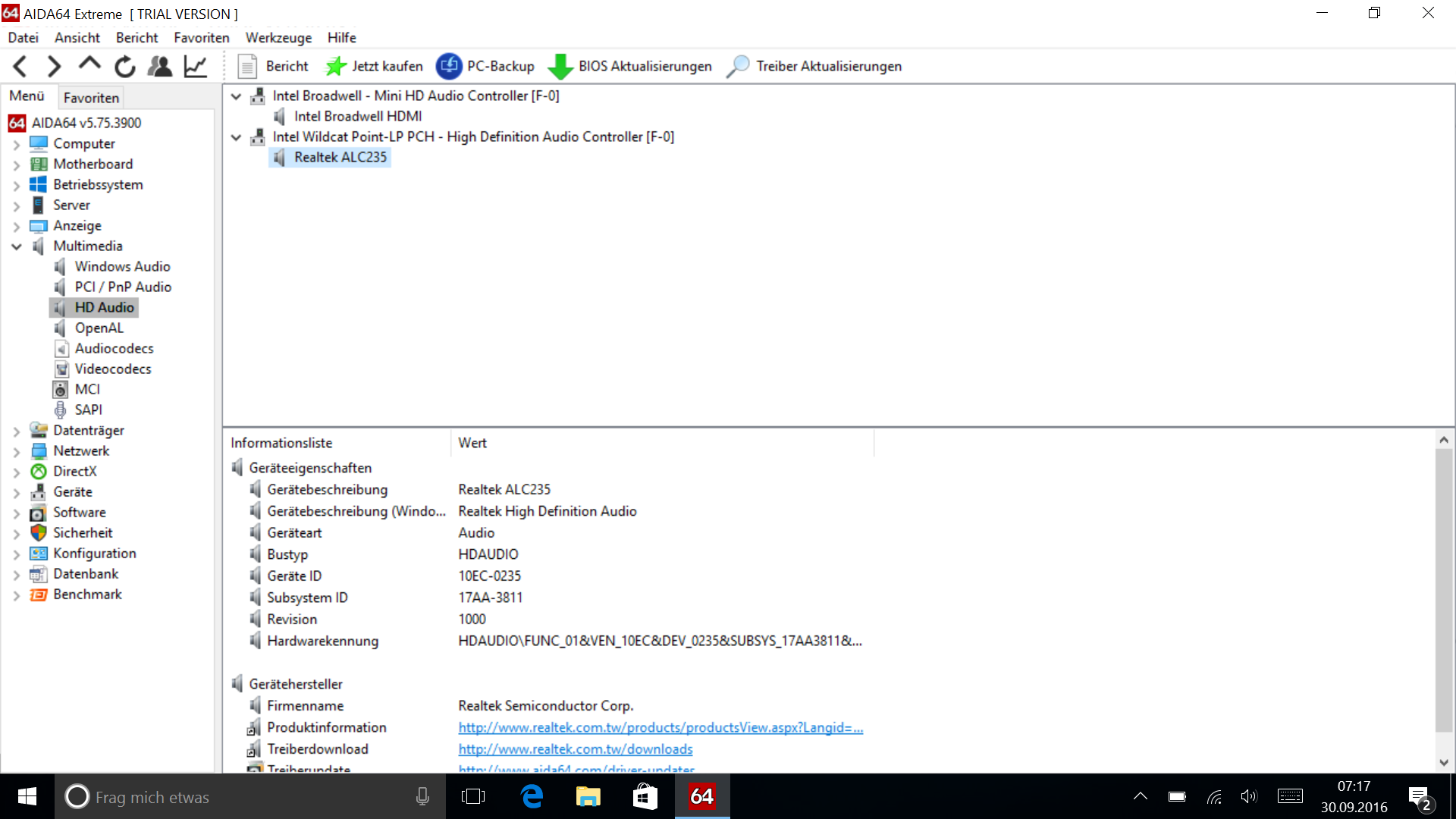
Task: Click the graph chart toolbar icon
Action: click(196, 67)
